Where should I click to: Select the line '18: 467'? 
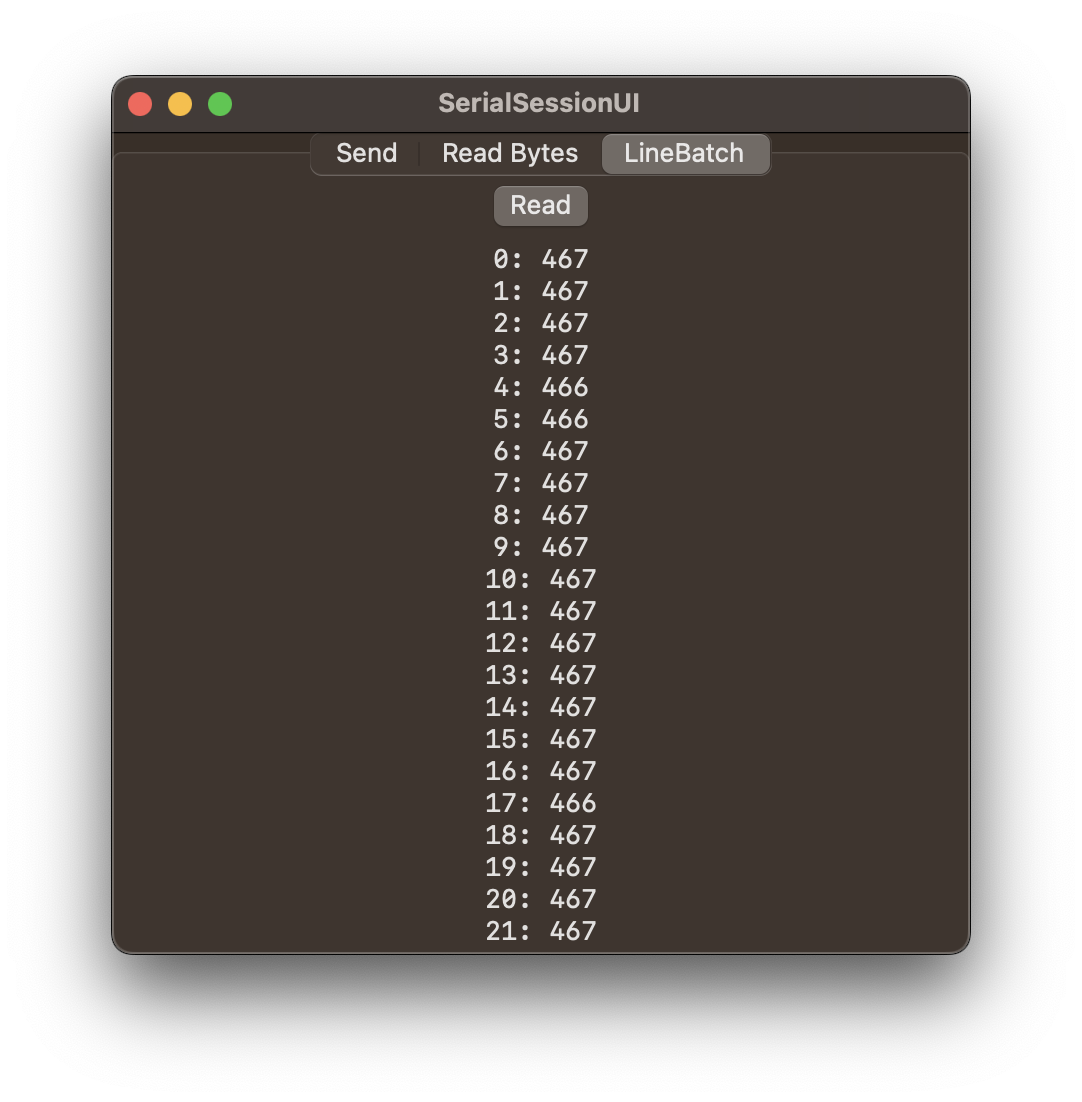(540, 835)
